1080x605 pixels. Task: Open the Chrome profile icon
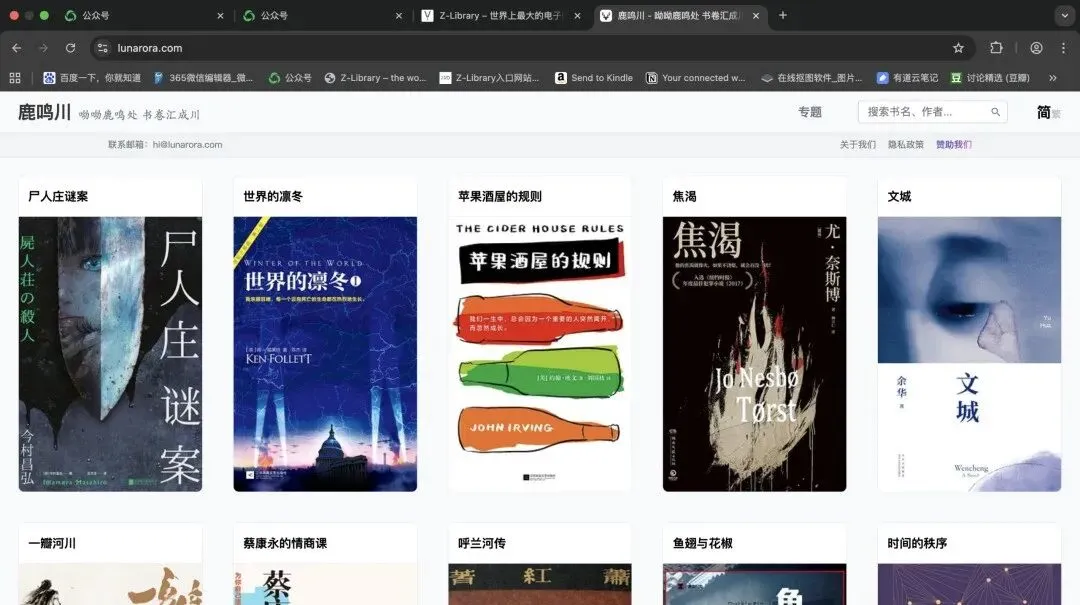tap(1036, 48)
